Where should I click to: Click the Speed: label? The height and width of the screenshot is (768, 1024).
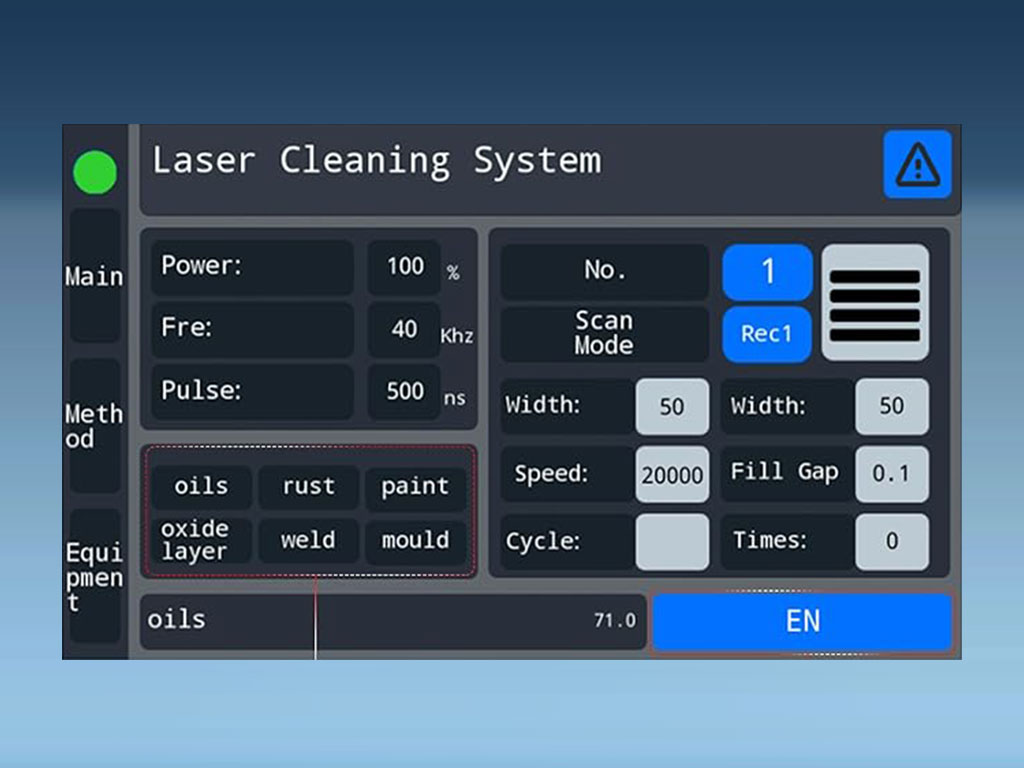(551, 473)
